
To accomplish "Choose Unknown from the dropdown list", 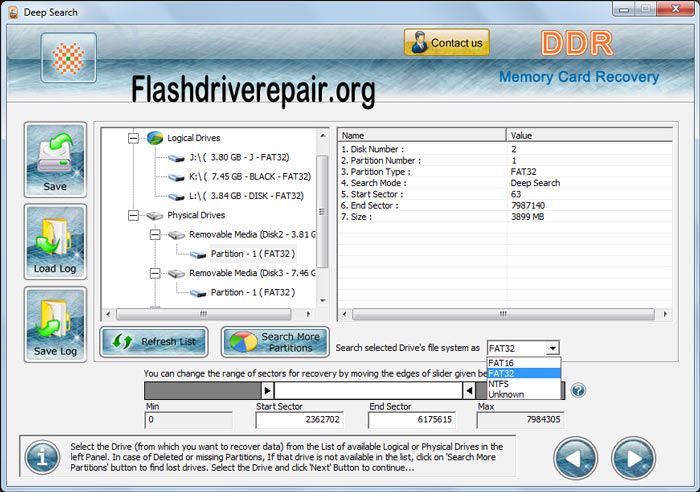I will point(524,394).
